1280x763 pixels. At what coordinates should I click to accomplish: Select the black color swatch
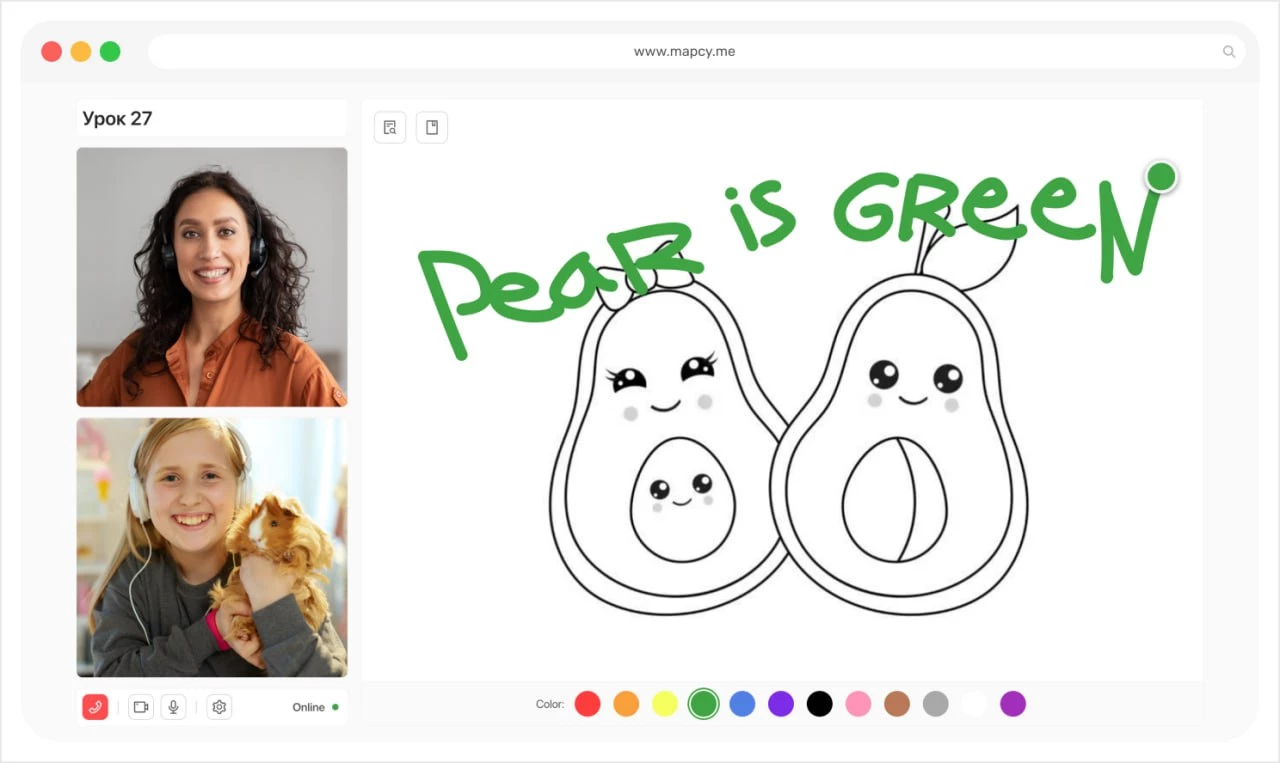(x=819, y=704)
